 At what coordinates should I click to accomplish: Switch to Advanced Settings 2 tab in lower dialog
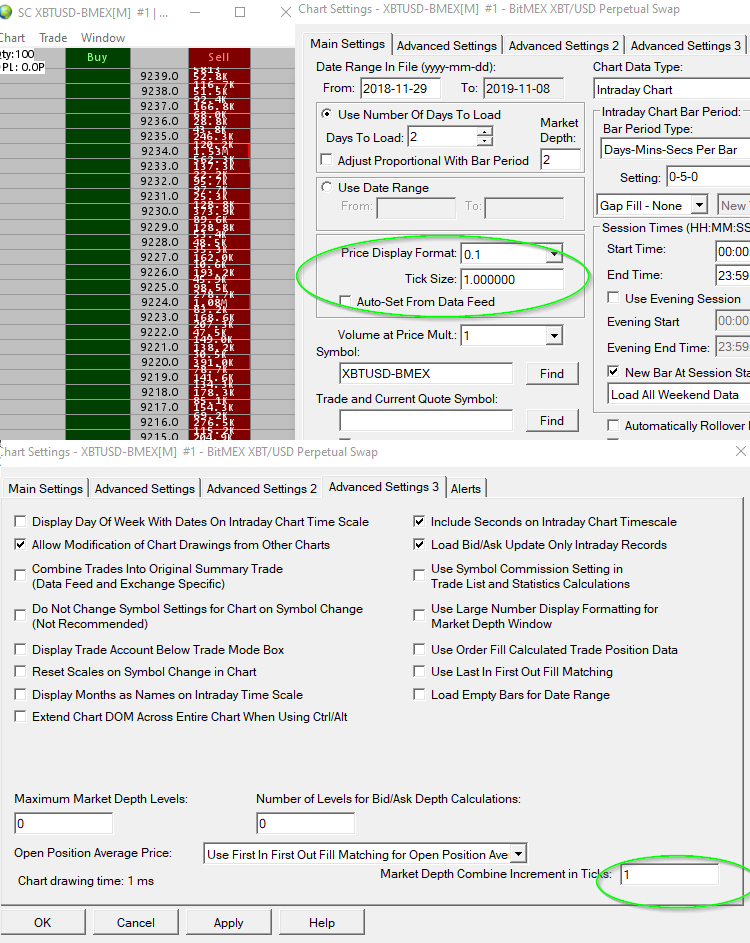262,489
